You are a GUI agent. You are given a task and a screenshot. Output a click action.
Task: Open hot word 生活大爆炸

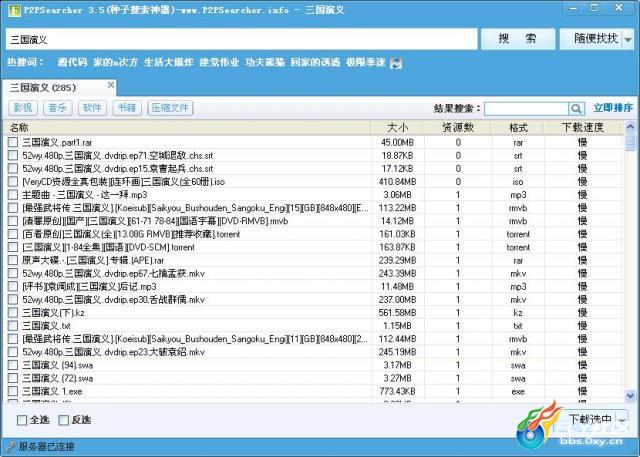pyautogui.click(x=169, y=62)
